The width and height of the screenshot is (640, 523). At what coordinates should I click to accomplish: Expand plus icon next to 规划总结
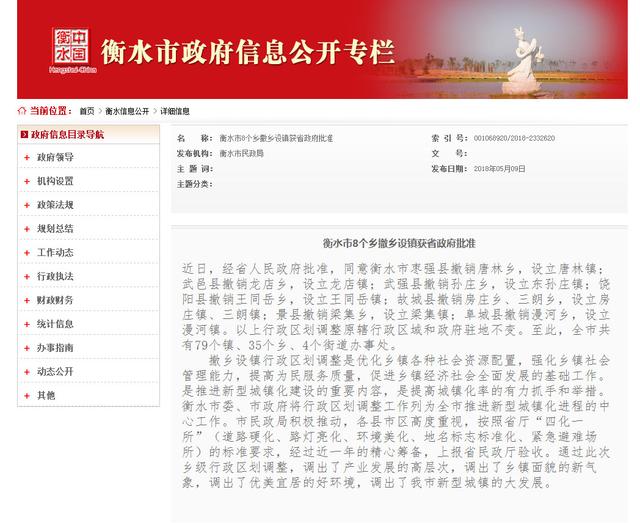point(27,229)
